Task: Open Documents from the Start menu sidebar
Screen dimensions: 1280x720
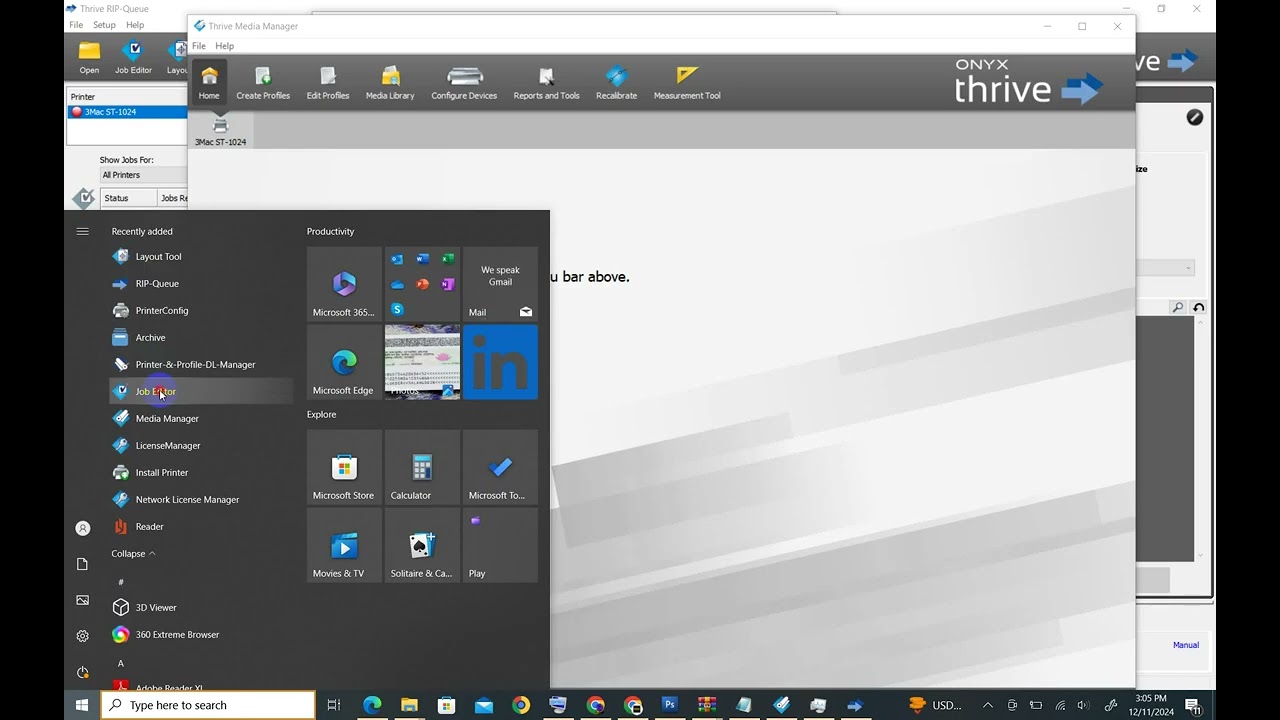Action: (x=83, y=564)
